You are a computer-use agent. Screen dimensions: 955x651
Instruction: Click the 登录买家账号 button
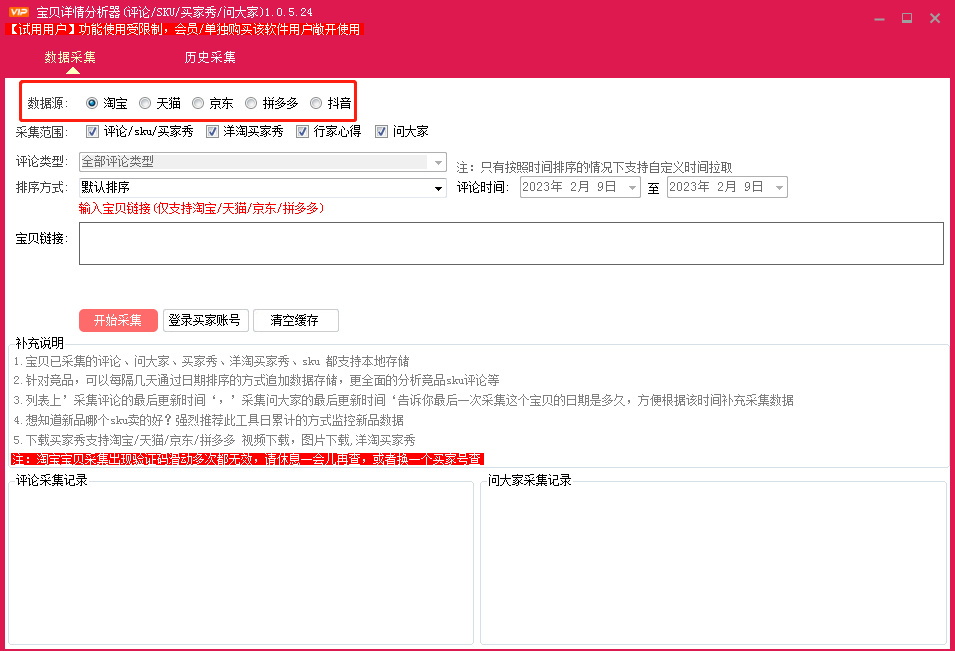[205, 320]
